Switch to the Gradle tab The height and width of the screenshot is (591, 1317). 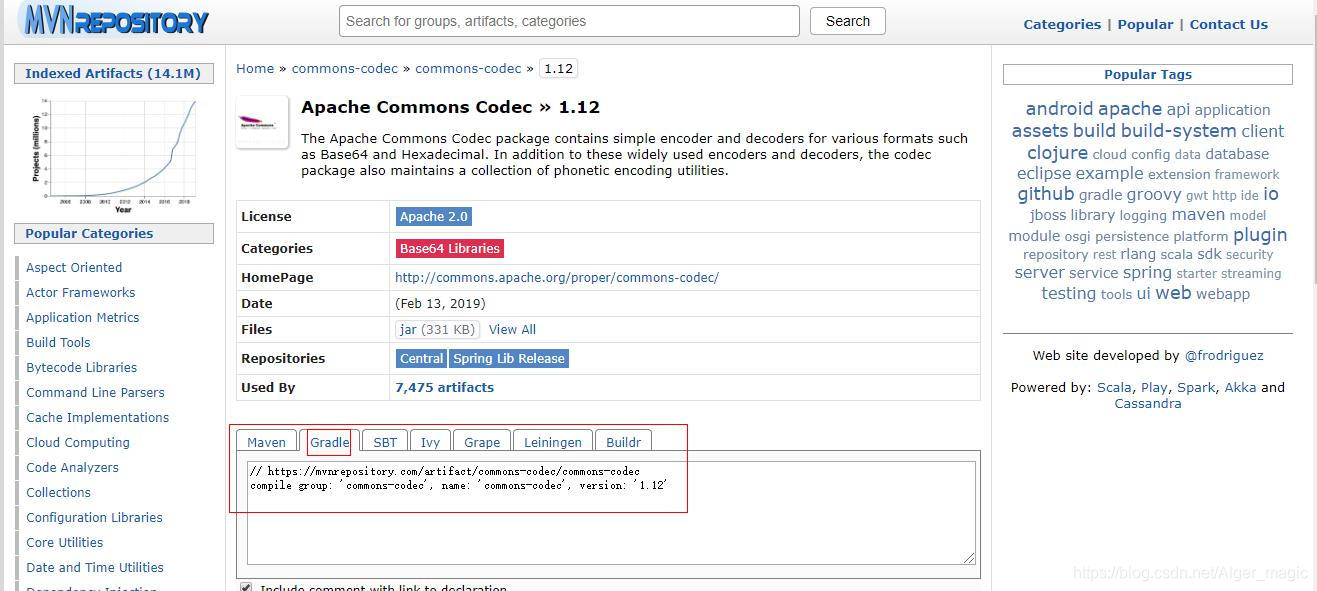tap(329, 442)
